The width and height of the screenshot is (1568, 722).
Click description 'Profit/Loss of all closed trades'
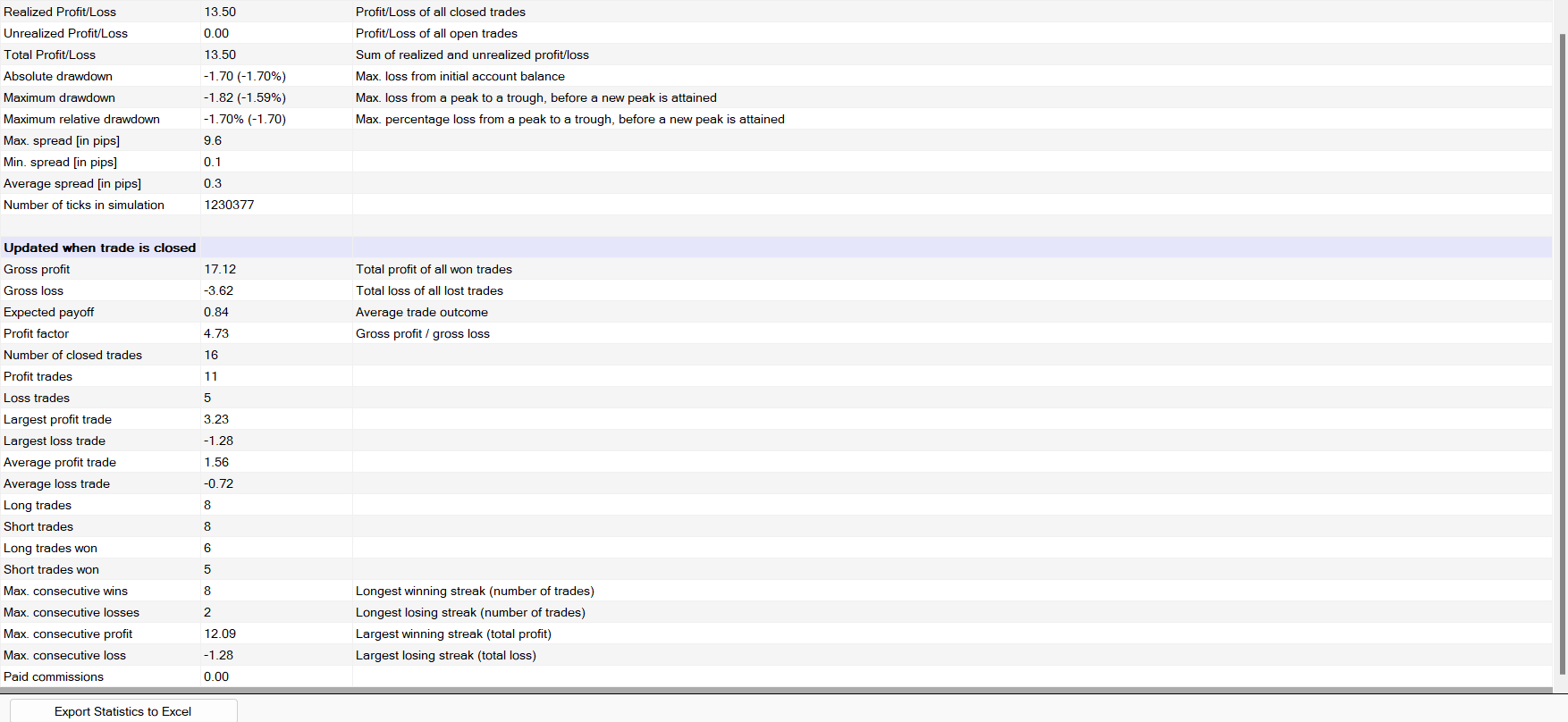441,12
